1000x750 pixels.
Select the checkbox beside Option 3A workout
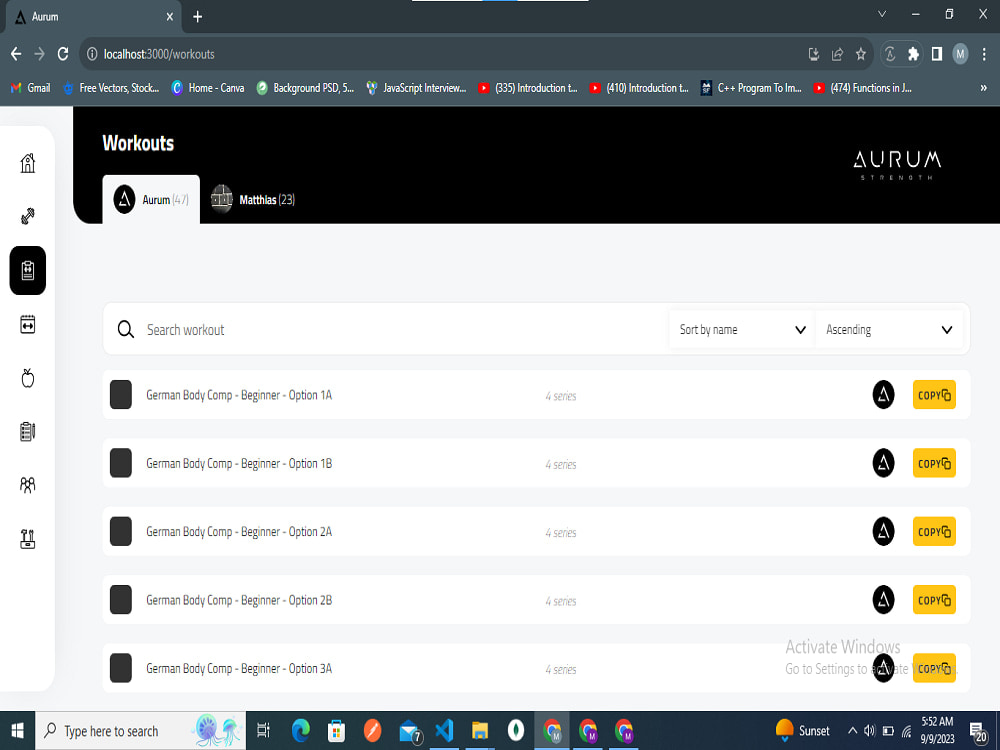pyautogui.click(x=120, y=668)
